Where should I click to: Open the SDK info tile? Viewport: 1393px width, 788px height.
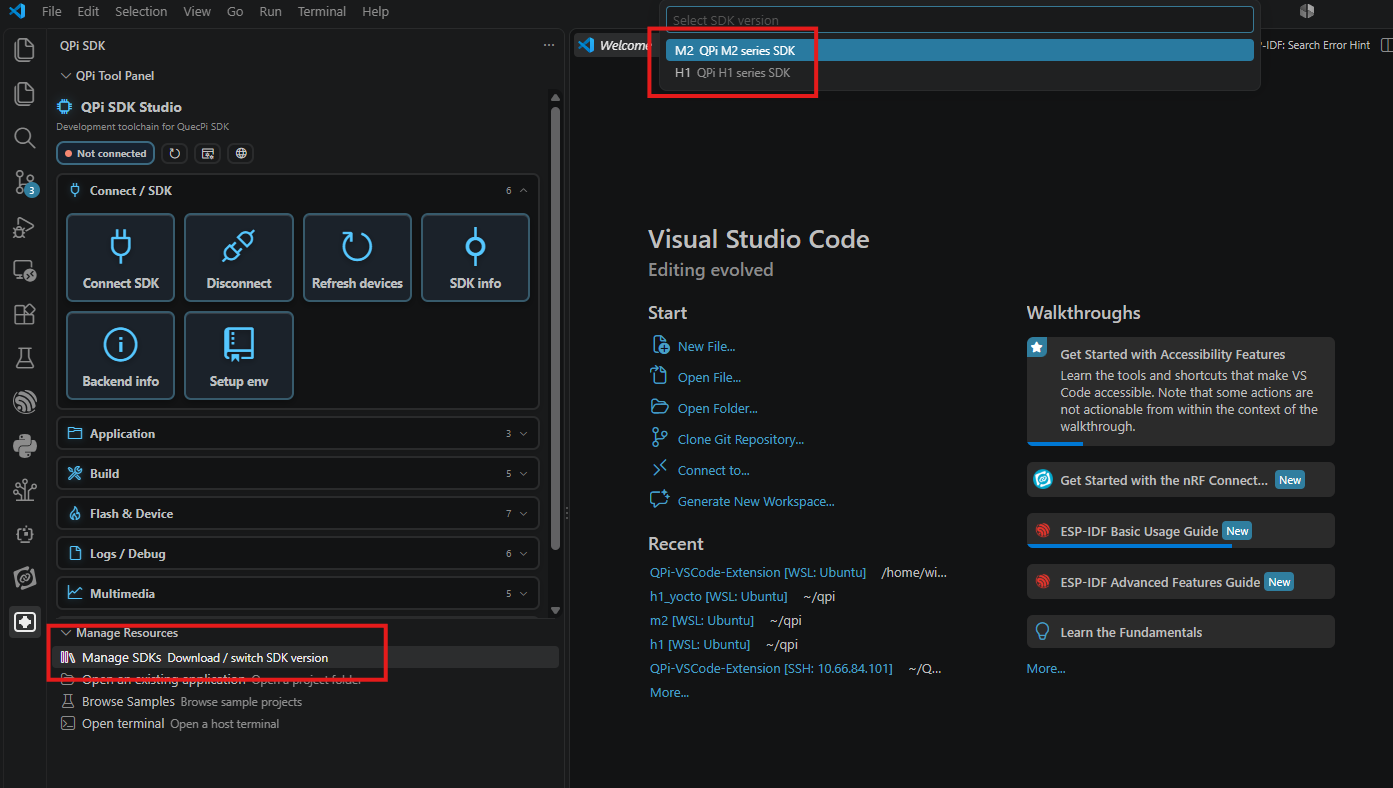pos(475,257)
